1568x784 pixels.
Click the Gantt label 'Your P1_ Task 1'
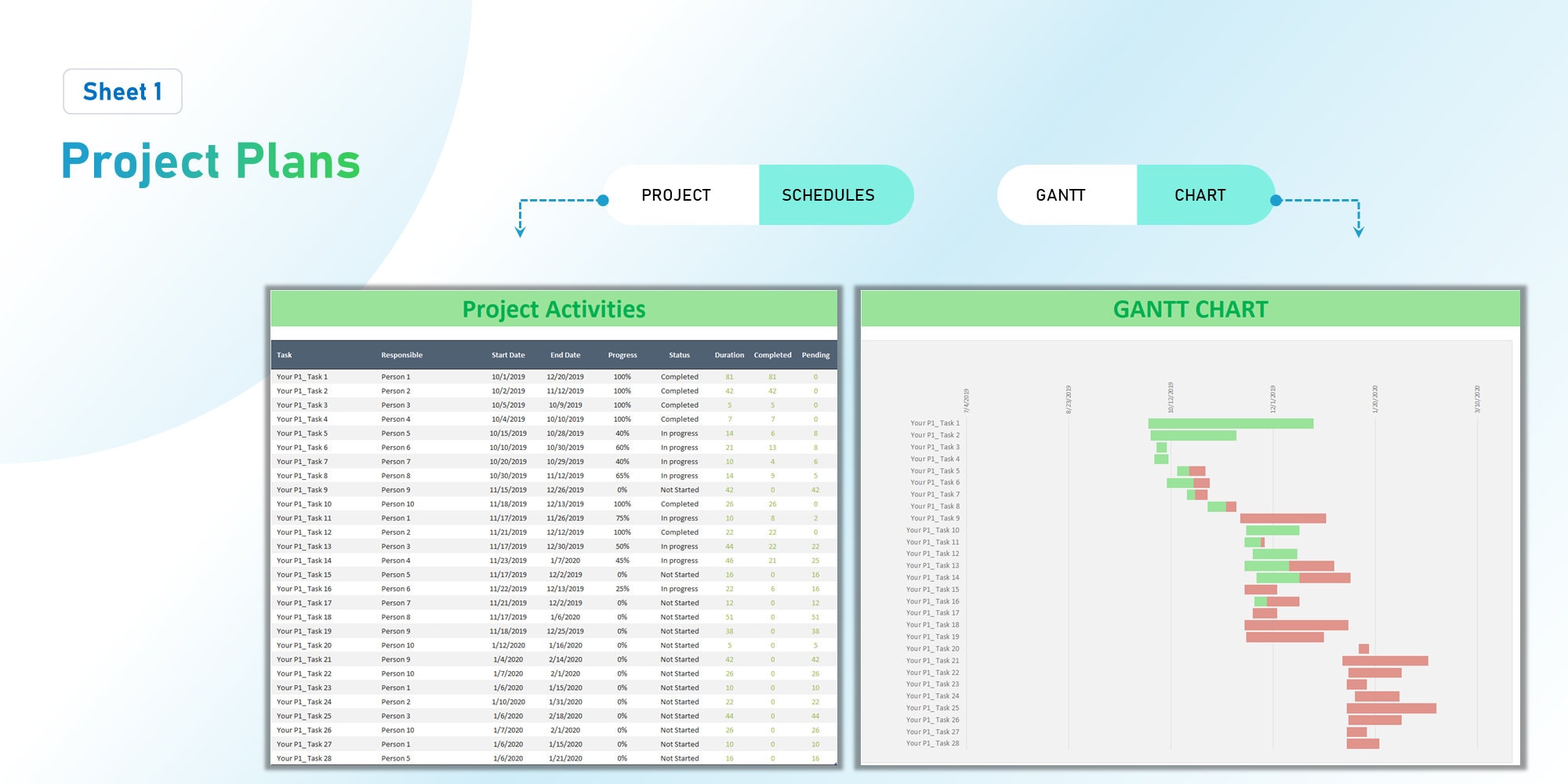click(x=935, y=423)
